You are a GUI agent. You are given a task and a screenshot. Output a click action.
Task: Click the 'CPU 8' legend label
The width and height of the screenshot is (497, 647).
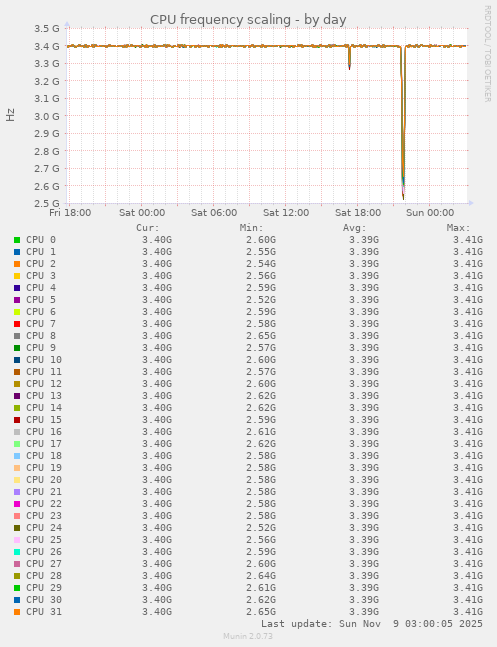(x=41, y=335)
